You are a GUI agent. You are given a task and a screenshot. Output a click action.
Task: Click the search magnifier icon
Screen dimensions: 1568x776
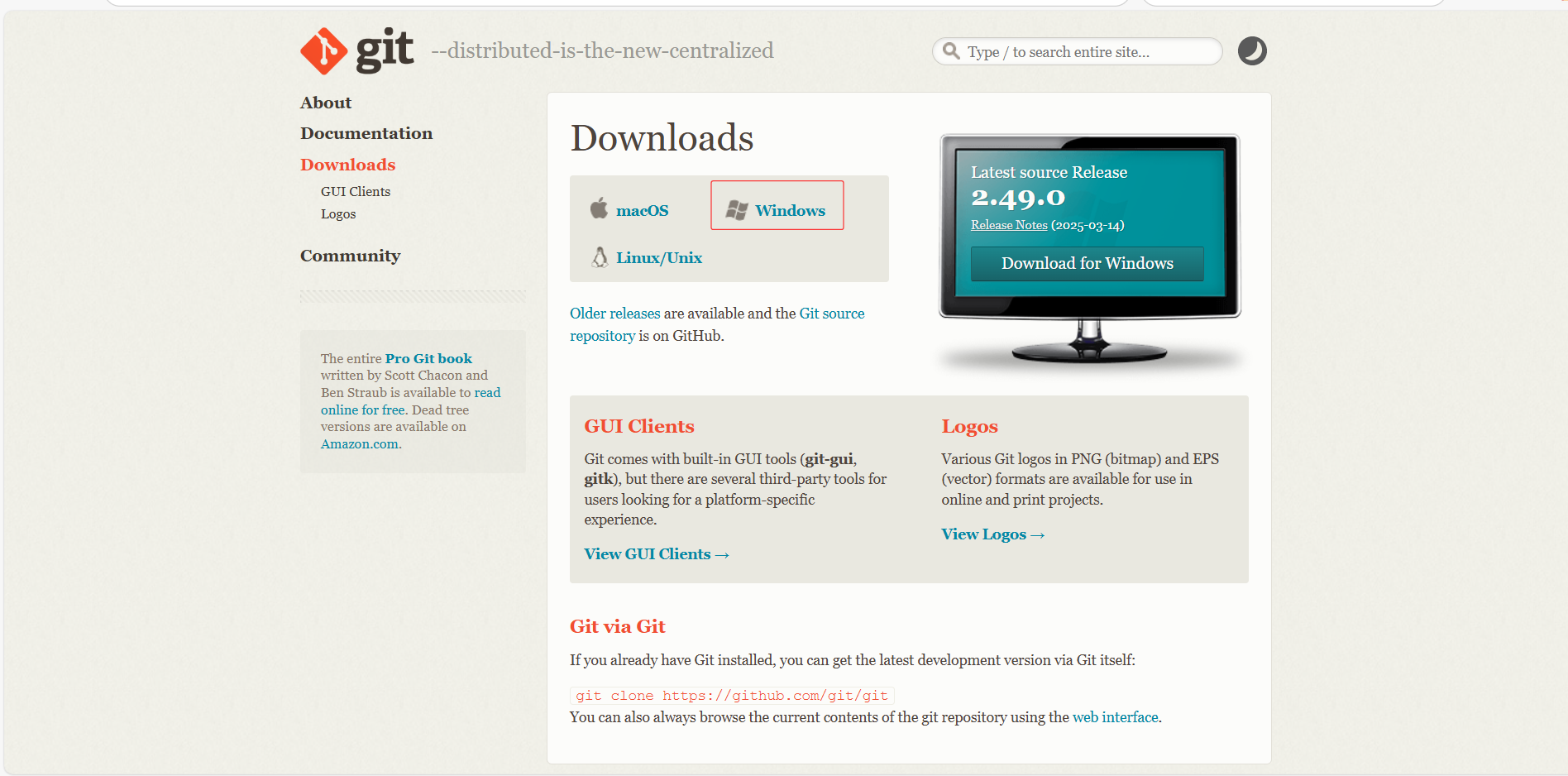[952, 51]
